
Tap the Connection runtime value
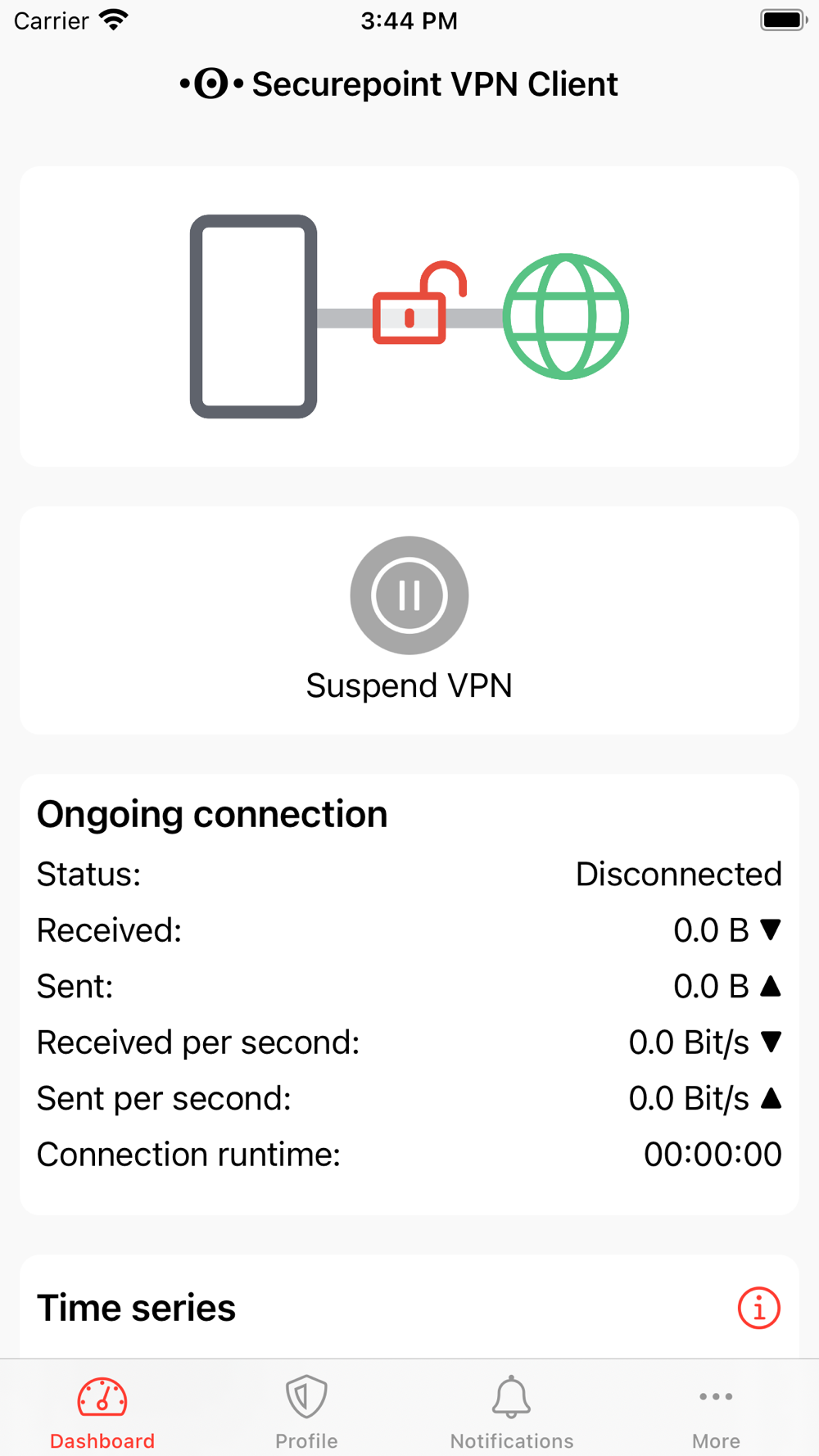(x=713, y=1154)
